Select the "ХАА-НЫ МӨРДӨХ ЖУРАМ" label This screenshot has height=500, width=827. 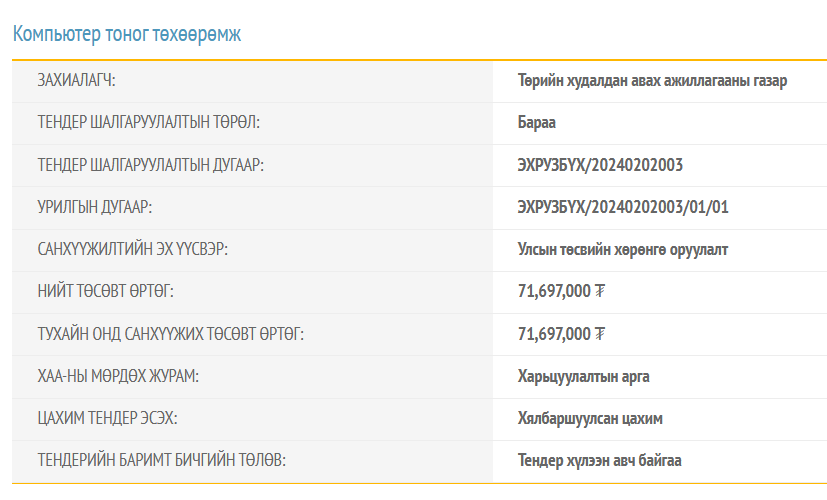(118, 376)
